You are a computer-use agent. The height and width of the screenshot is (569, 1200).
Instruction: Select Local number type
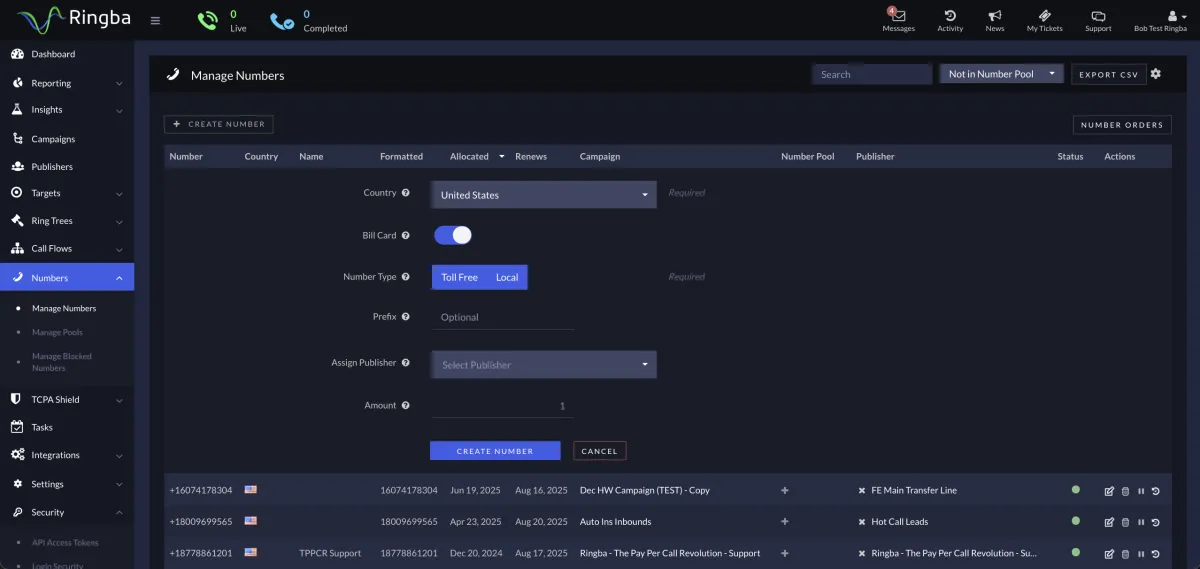(x=507, y=277)
